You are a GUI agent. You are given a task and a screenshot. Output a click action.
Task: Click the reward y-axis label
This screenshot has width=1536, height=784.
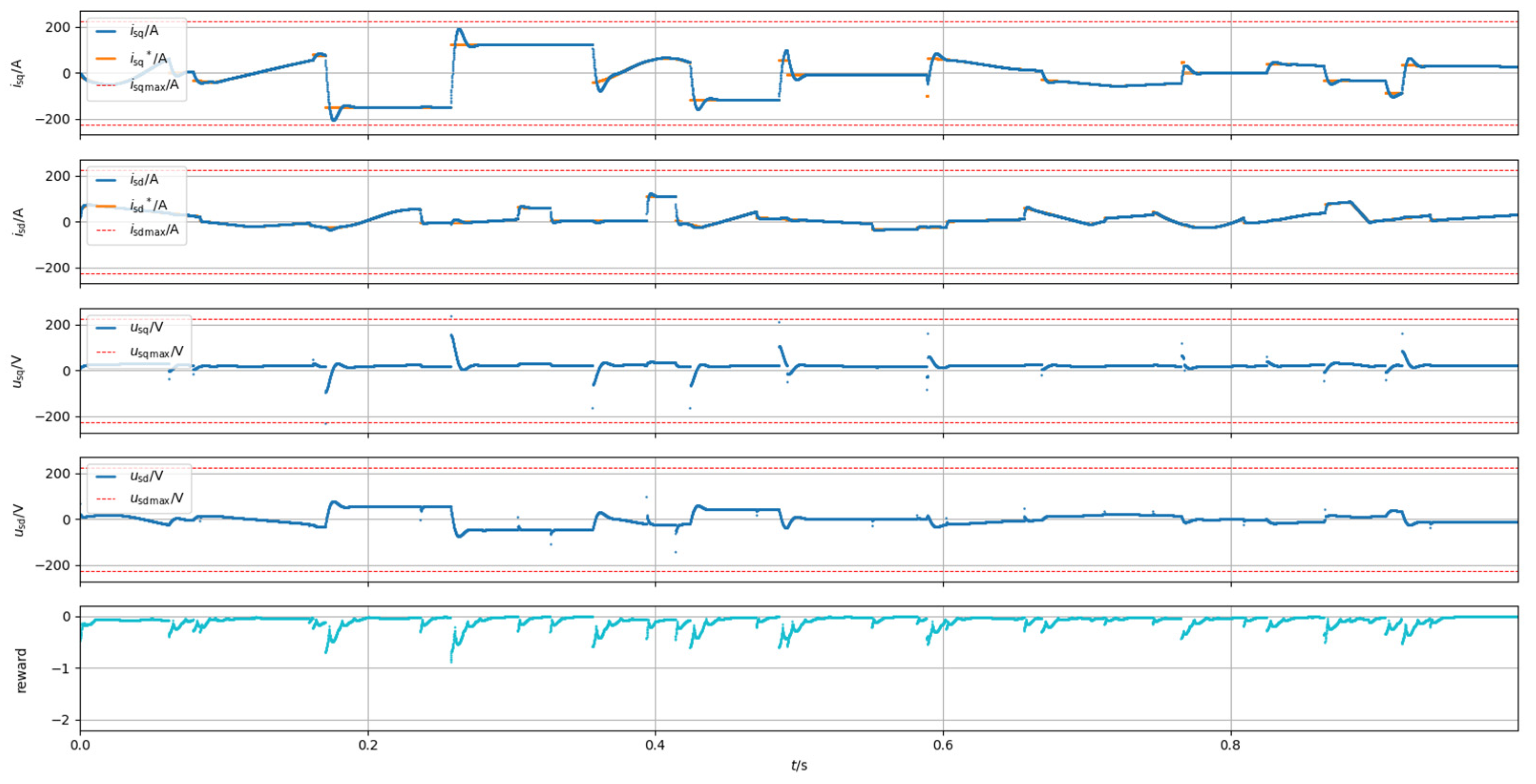pos(21,671)
